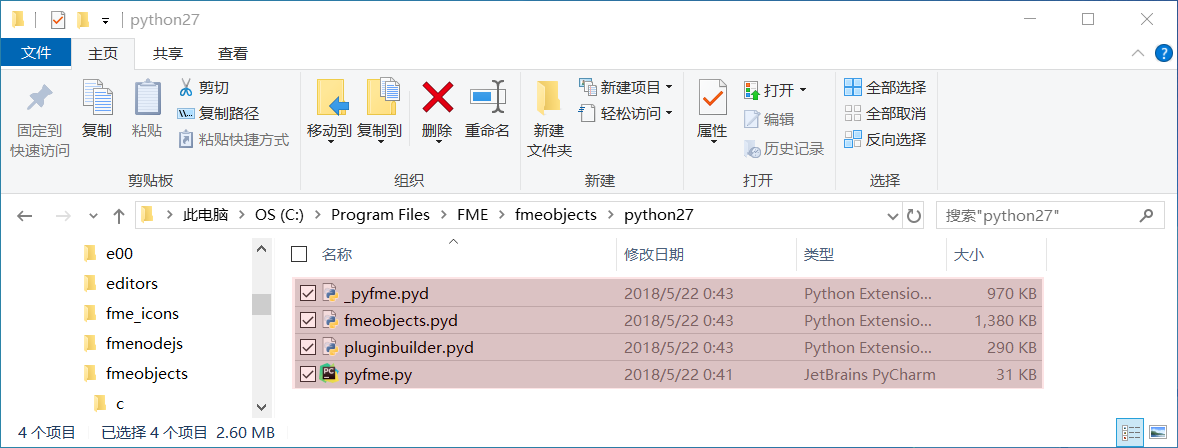
Task: Click the Rename (重命名) icon
Action: (x=488, y=99)
